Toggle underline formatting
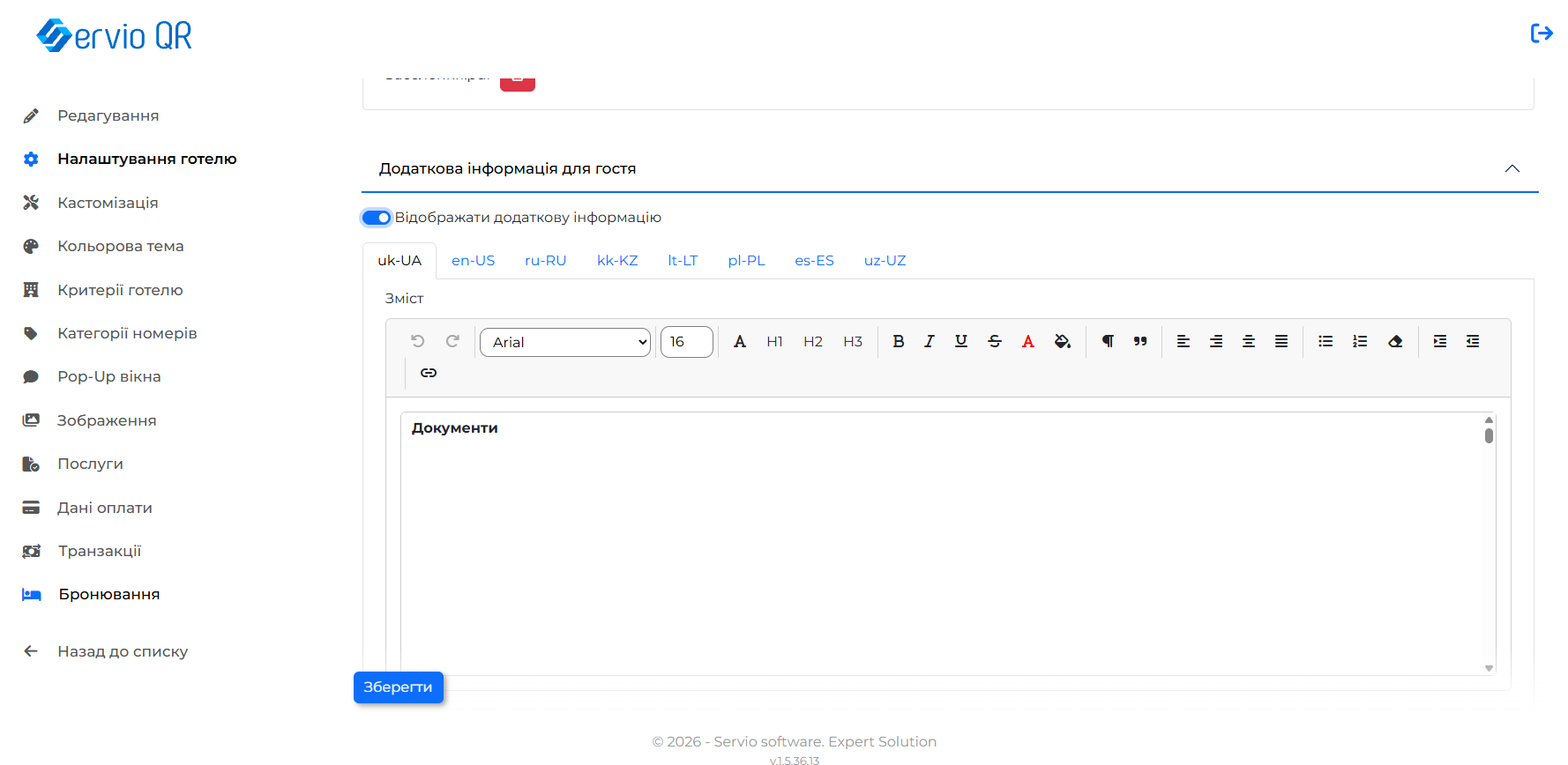 [x=961, y=341]
